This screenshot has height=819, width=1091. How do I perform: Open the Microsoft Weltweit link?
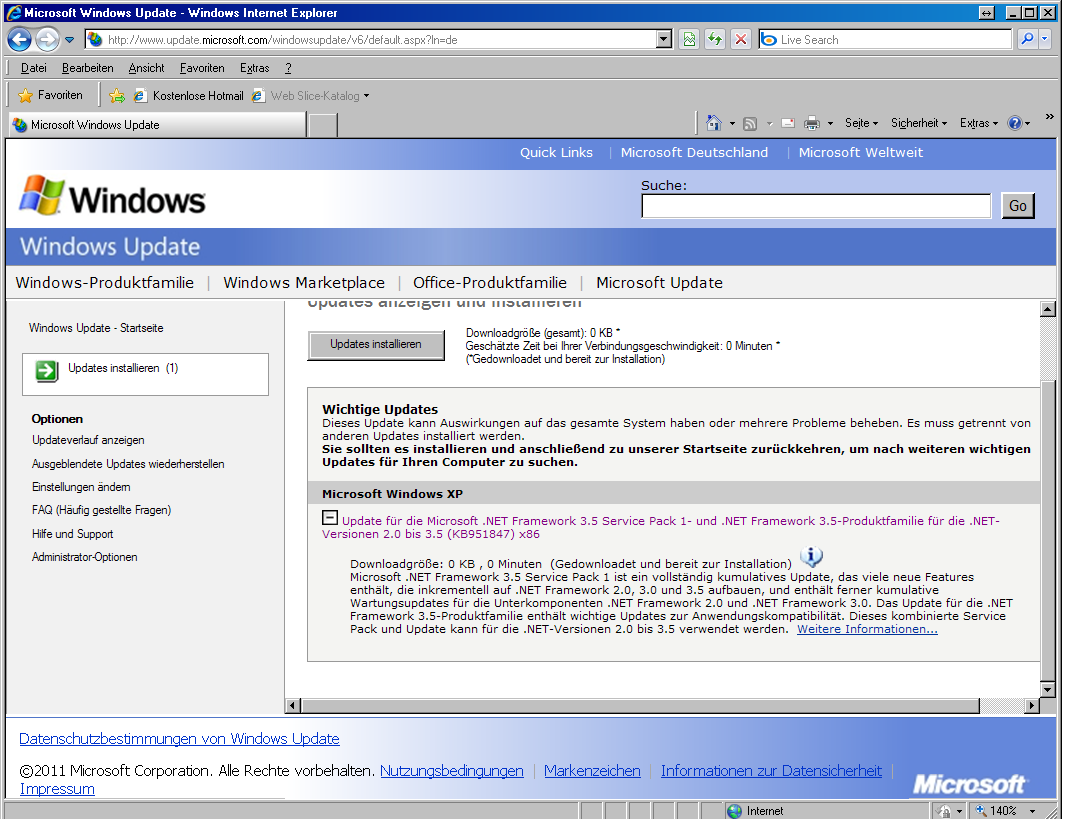[x=861, y=152]
